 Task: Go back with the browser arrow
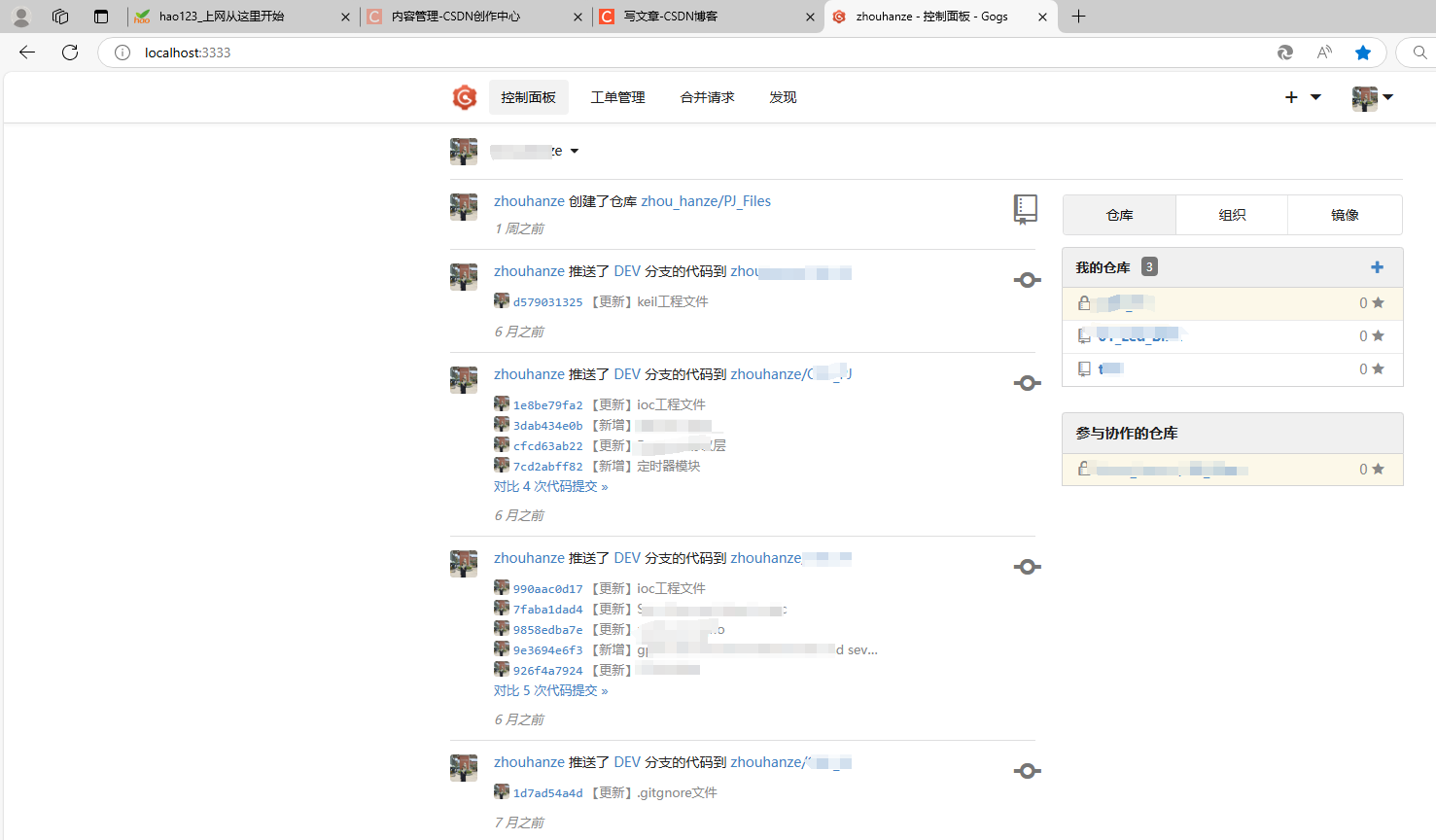point(27,52)
